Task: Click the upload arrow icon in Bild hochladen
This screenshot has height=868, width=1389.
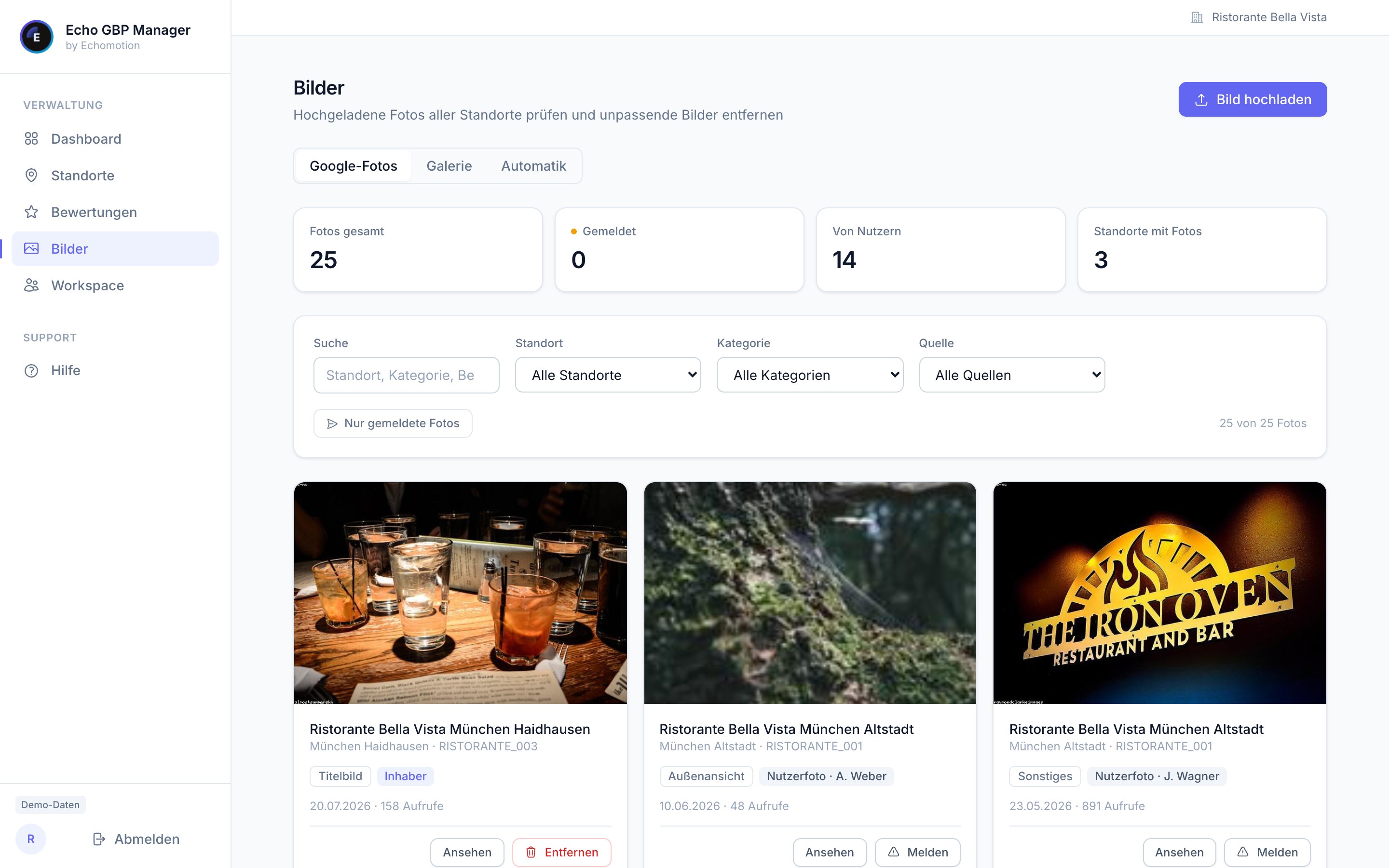Action: point(1201,100)
